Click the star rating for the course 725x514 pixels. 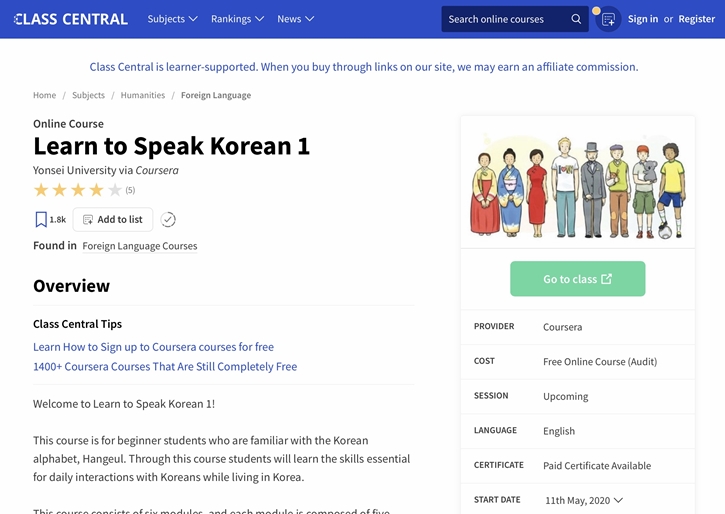[78, 190]
